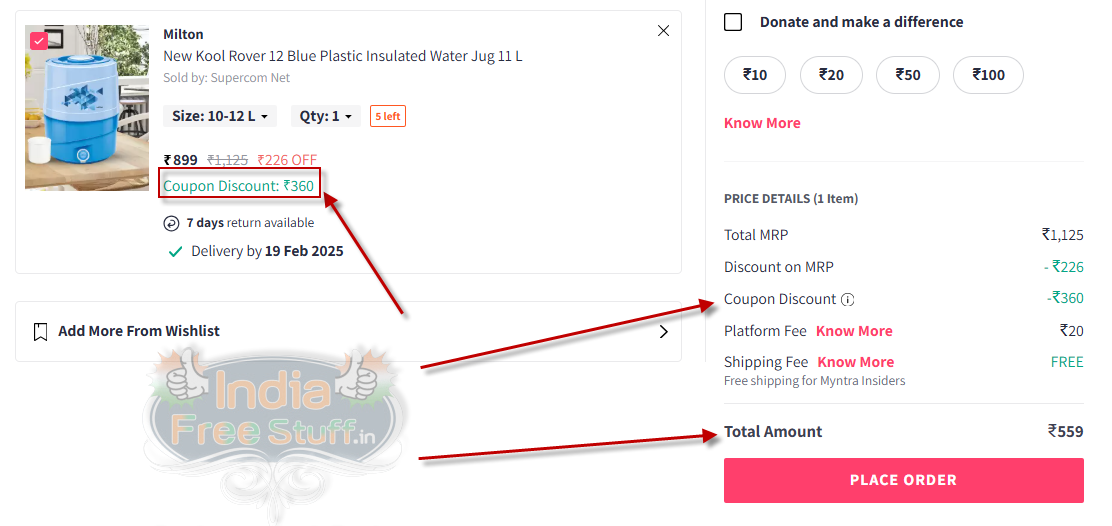Remove the Milton jug with the X icon
This screenshot has height=526, width=1112.
663,30
